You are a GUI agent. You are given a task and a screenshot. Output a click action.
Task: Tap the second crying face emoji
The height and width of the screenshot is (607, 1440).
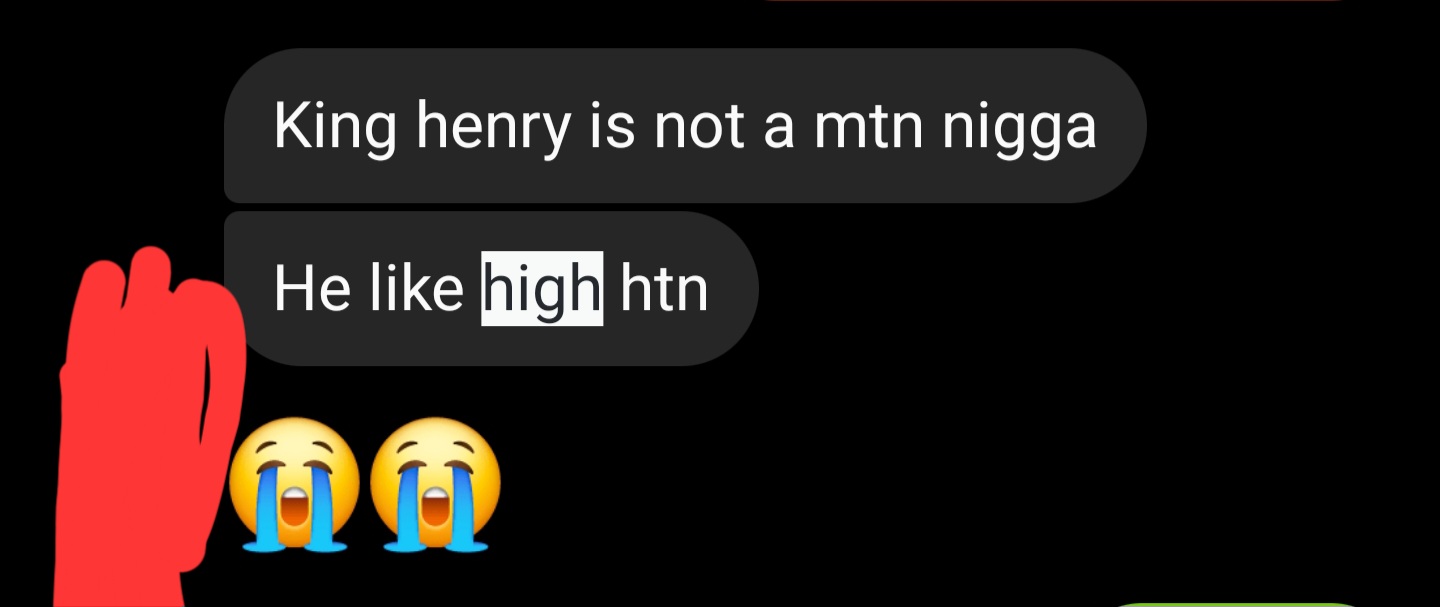(x=435, y=484)
